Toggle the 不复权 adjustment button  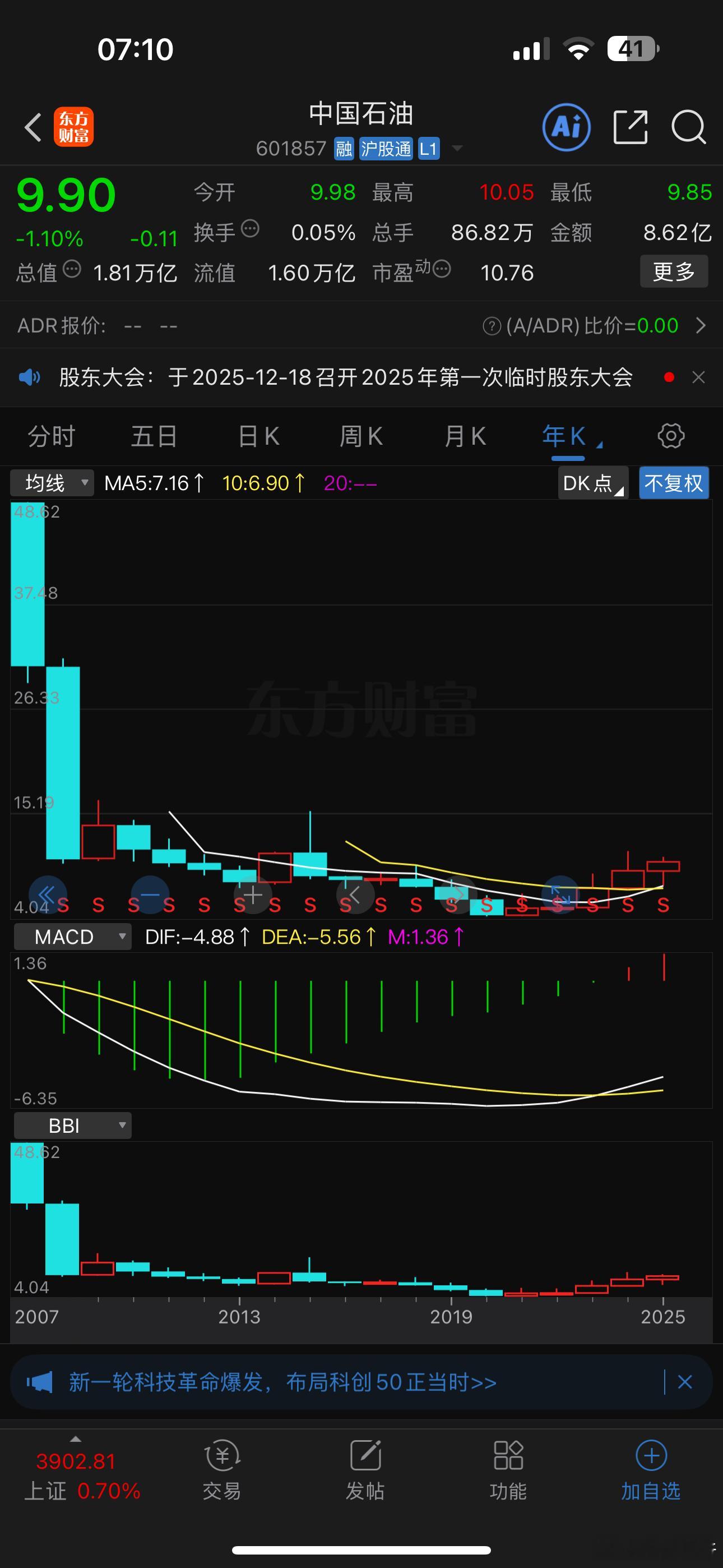click(674, 483)
